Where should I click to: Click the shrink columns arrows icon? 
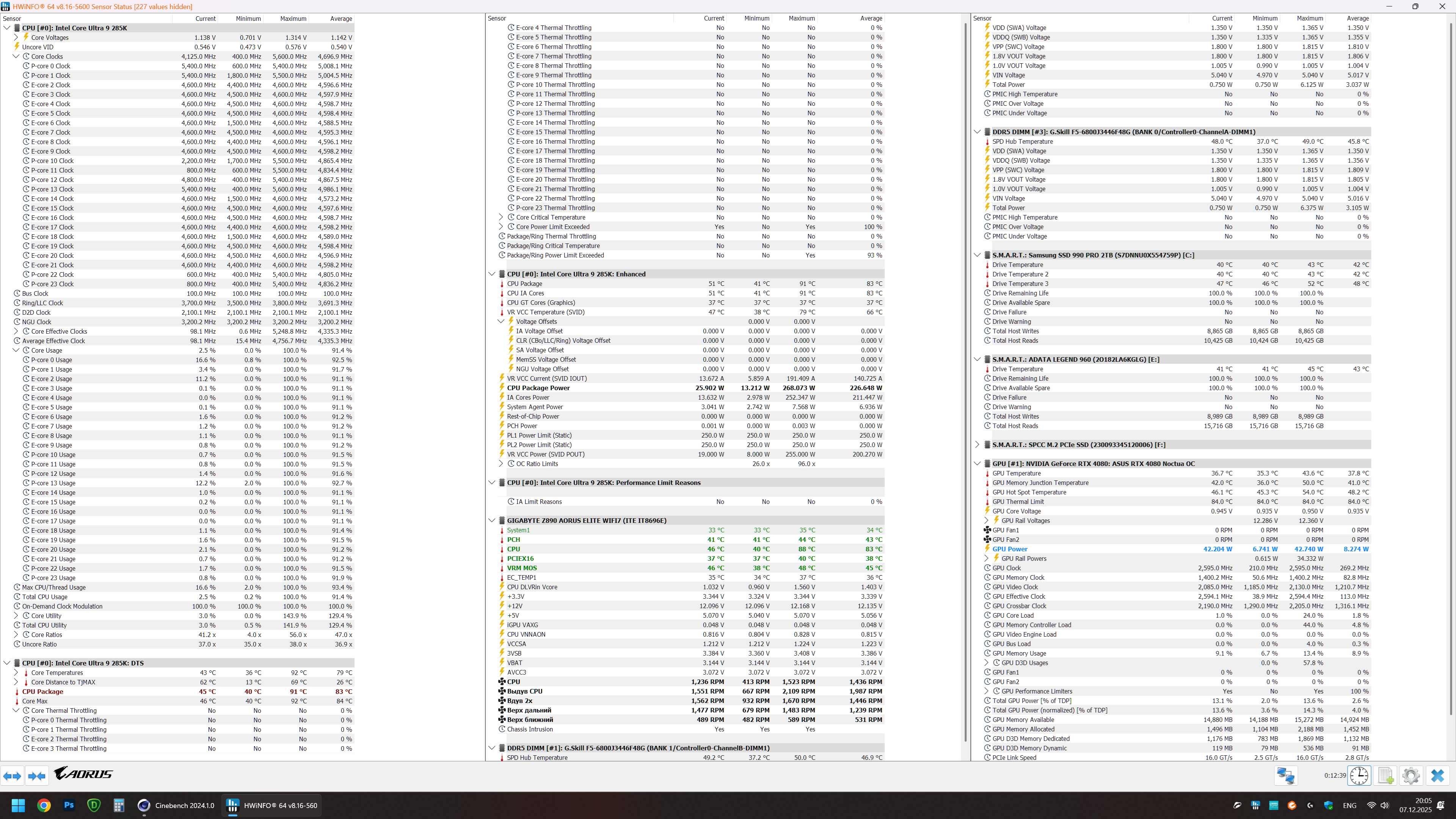37,776
